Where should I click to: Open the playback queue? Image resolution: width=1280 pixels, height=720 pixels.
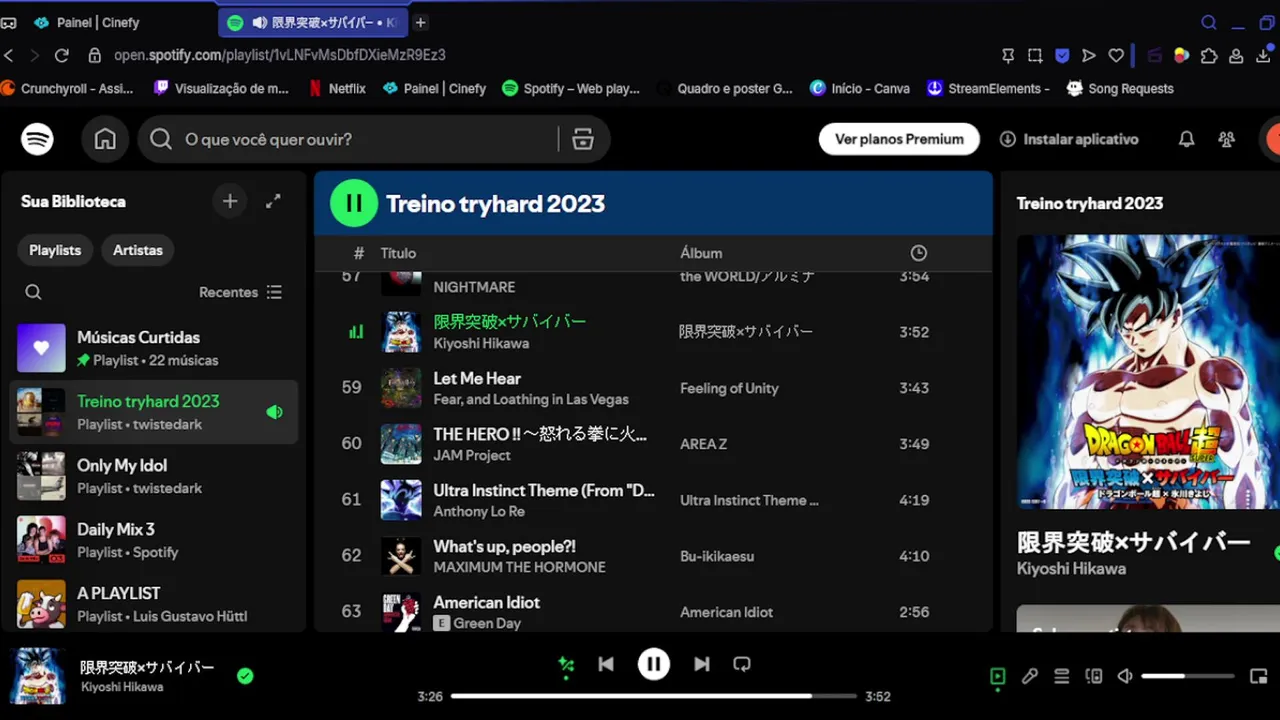click(x=1061, y=677)
